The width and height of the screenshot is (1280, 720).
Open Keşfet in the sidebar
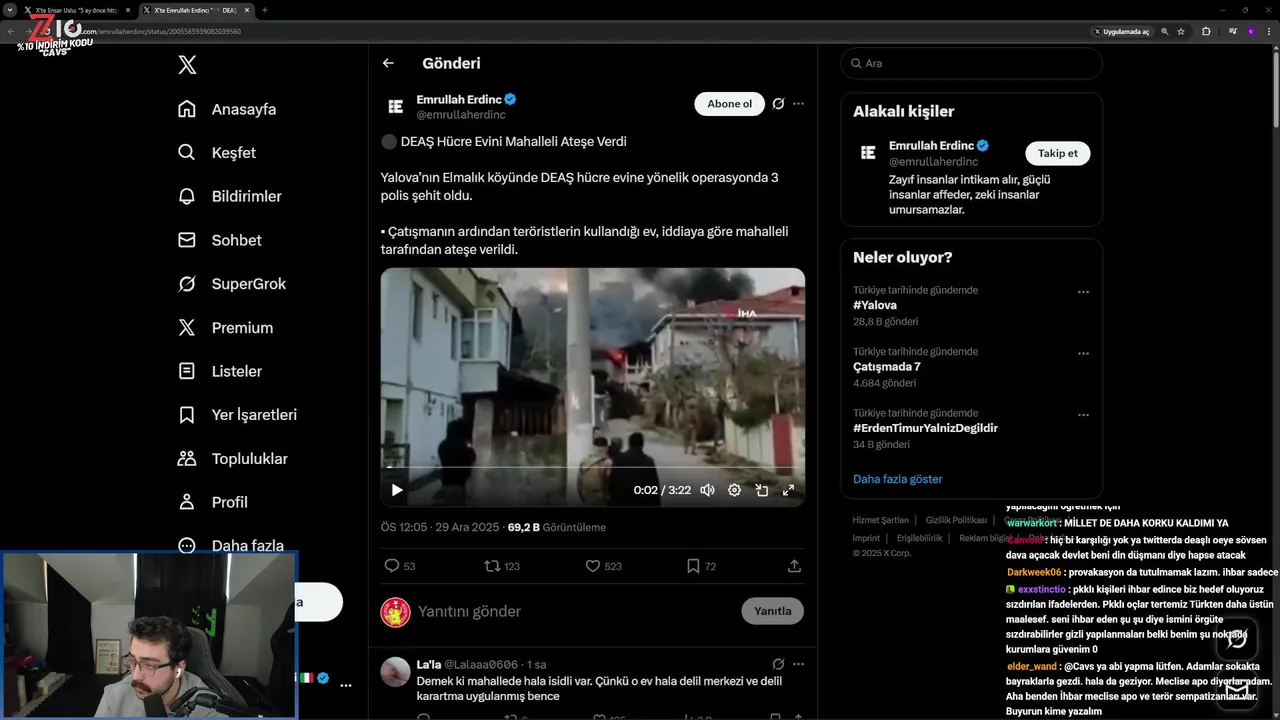click(x=217, y=153)
